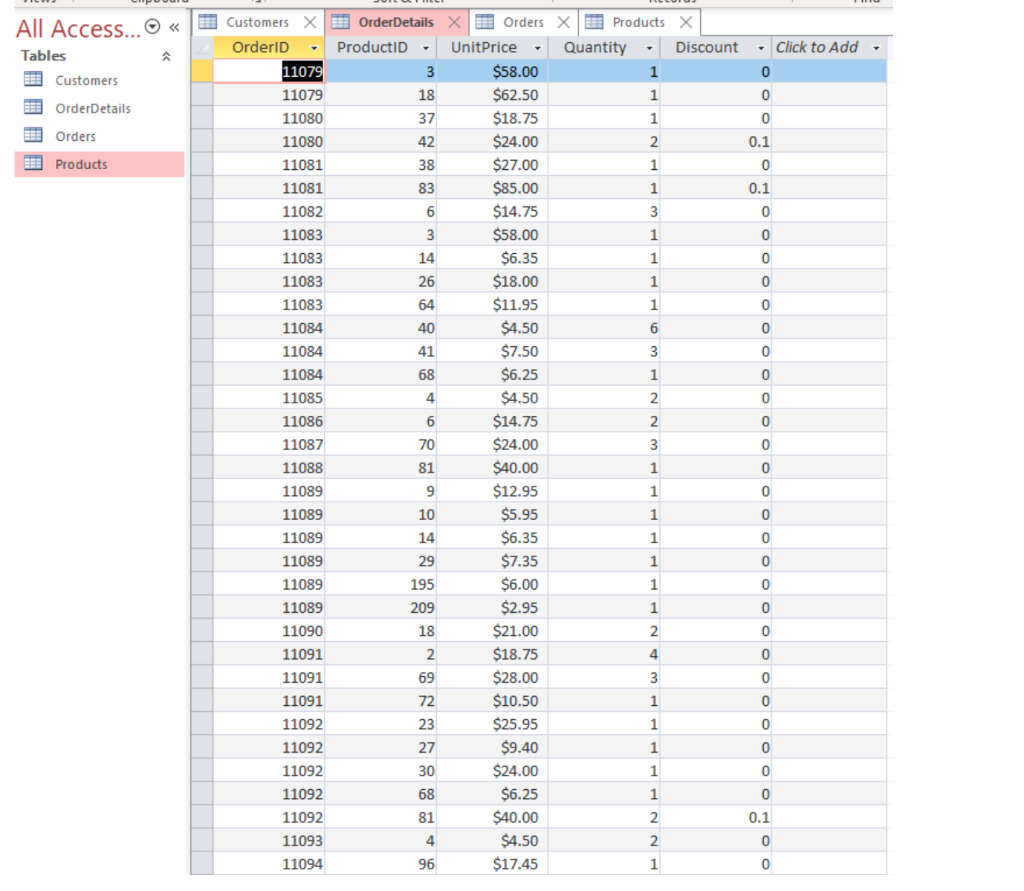The image size is (1024, 891).
Task: Click the ProductID cell 37
Action: pos(381,118)
